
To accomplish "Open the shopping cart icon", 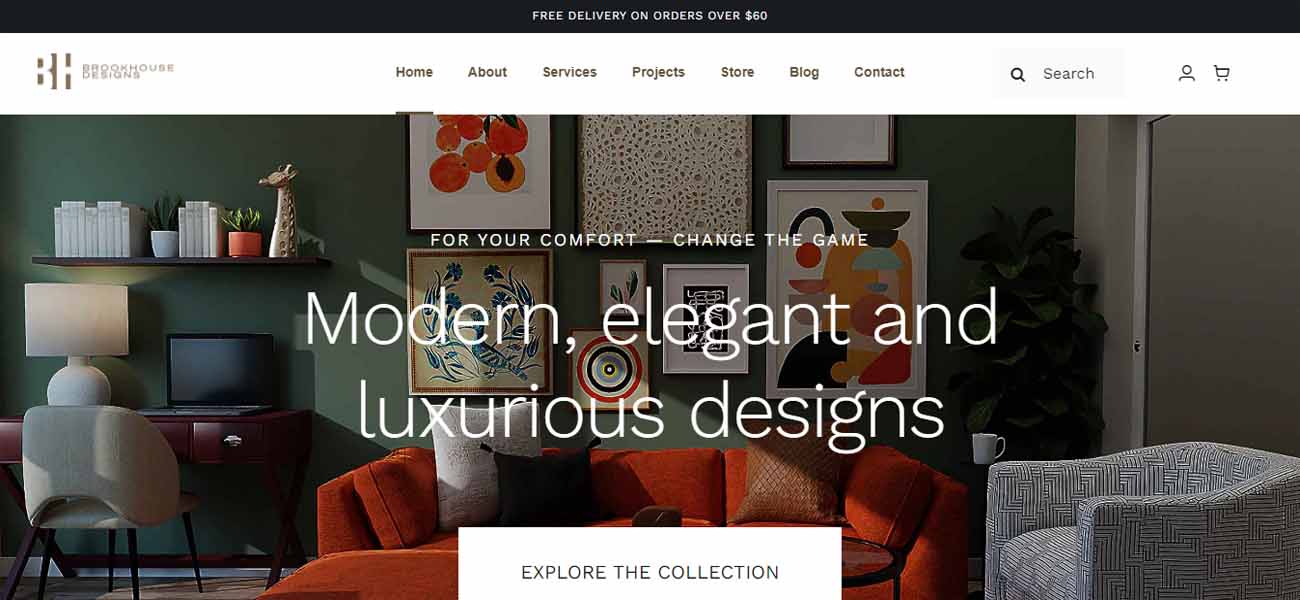I will click(x=1221, y=73).
